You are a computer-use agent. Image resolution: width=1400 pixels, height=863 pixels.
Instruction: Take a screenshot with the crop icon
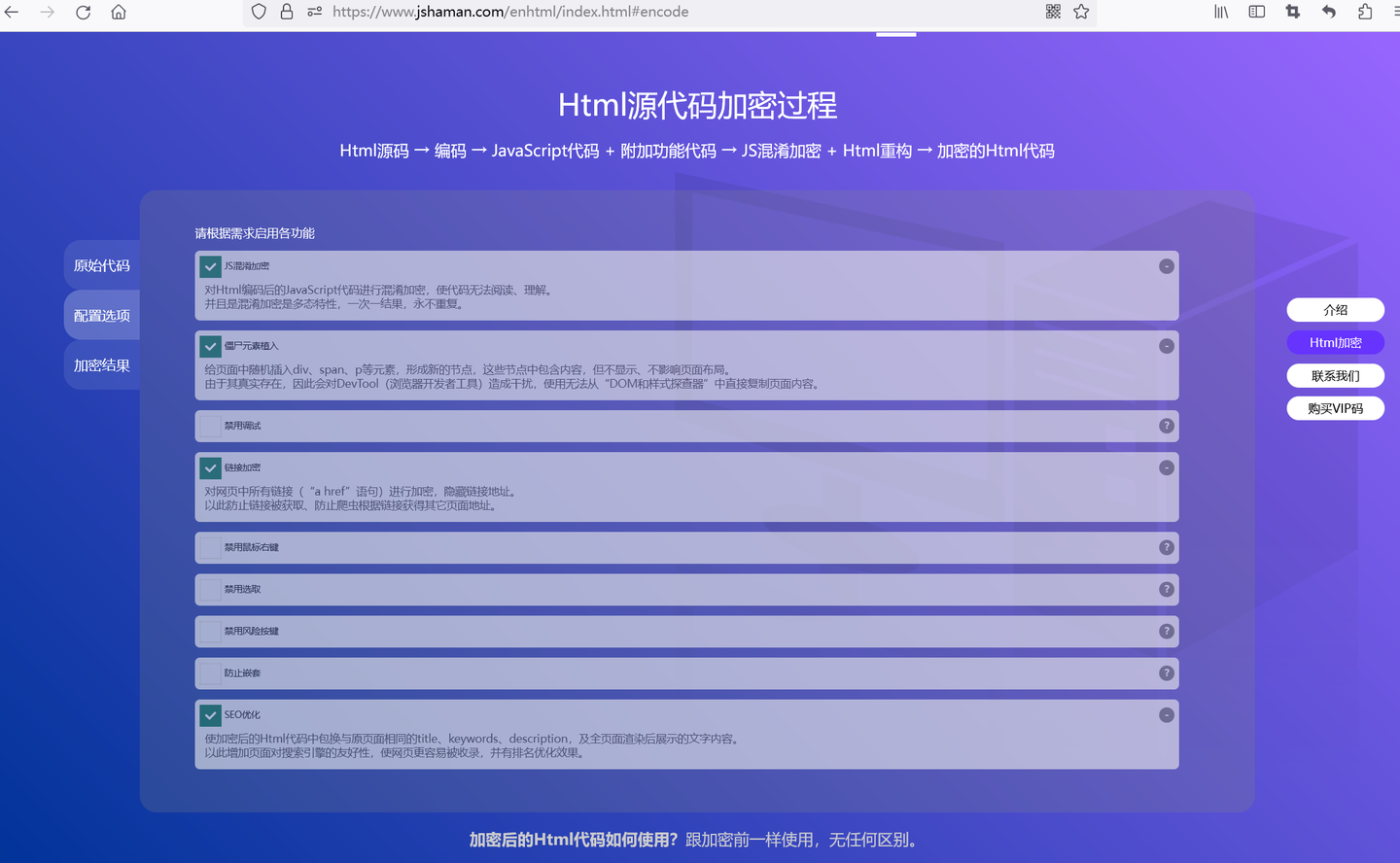tap(1293, 12)
